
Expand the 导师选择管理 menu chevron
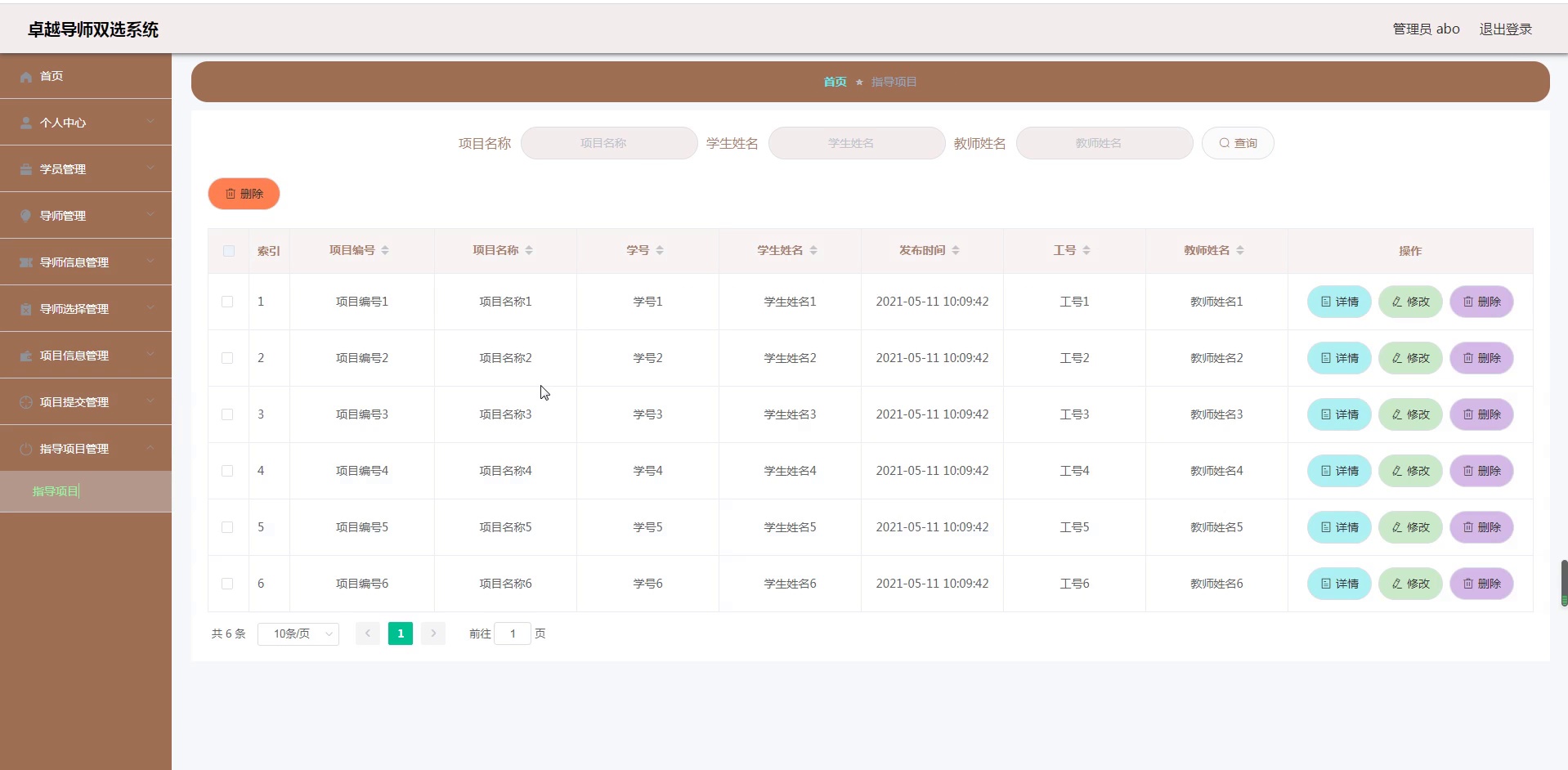150,308
